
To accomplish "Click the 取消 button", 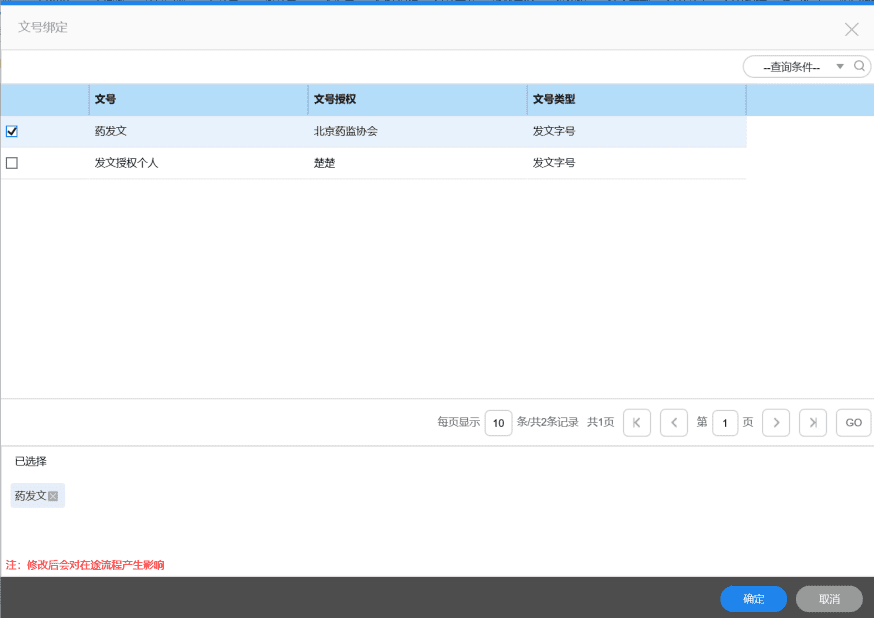I will pos(829,599).
